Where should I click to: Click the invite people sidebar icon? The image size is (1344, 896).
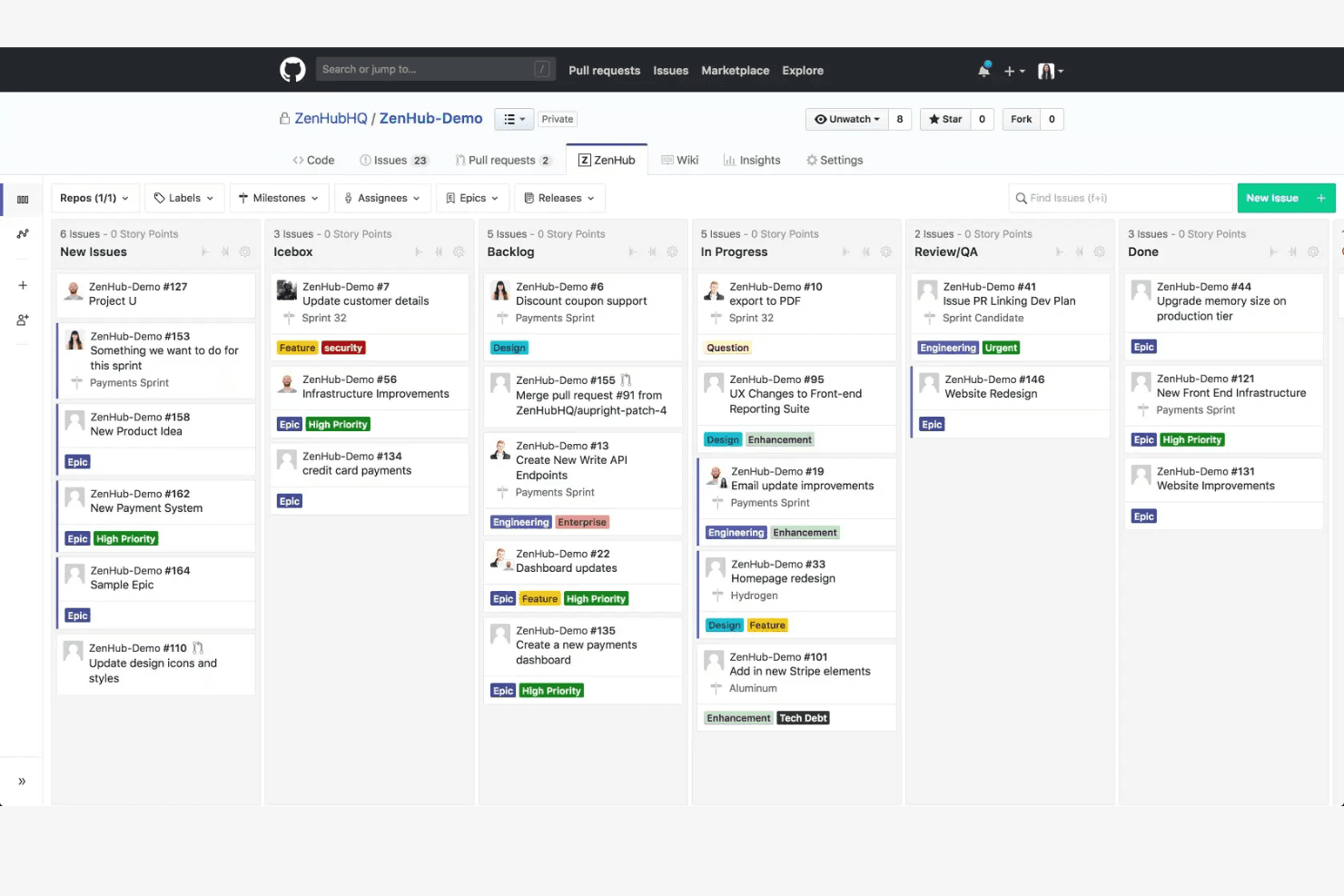tap(23, 320)
